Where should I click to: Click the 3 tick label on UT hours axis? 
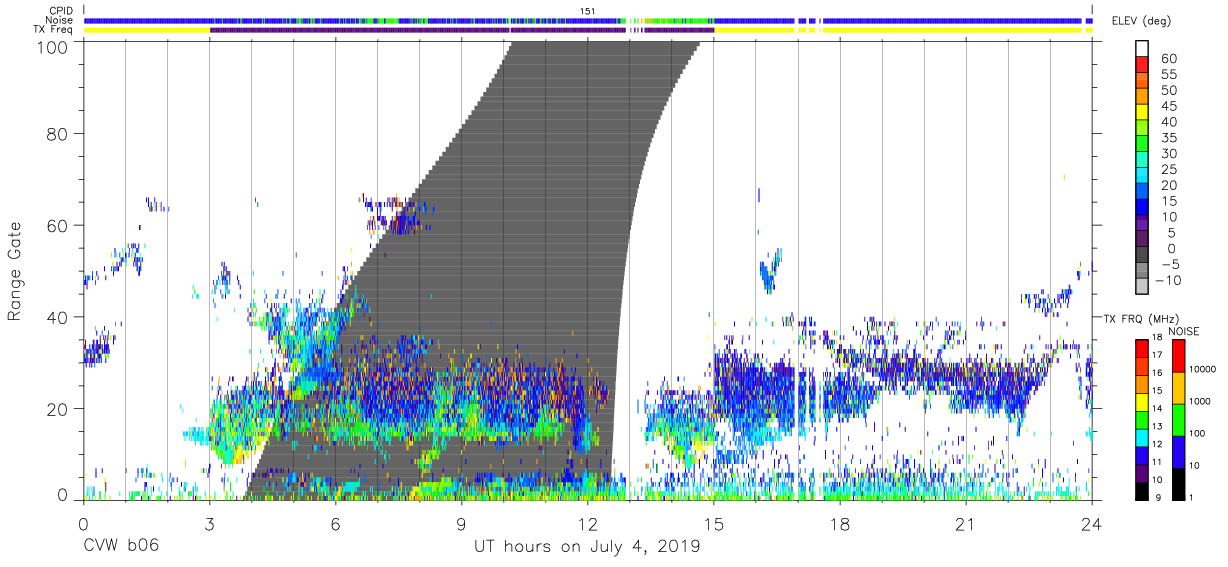(x=209, y=523)
